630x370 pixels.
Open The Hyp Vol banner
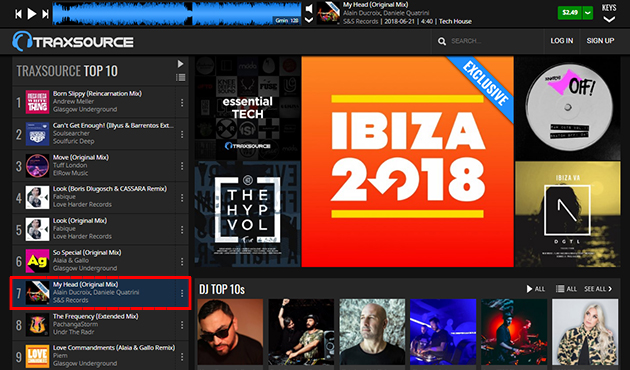point(248,214)
